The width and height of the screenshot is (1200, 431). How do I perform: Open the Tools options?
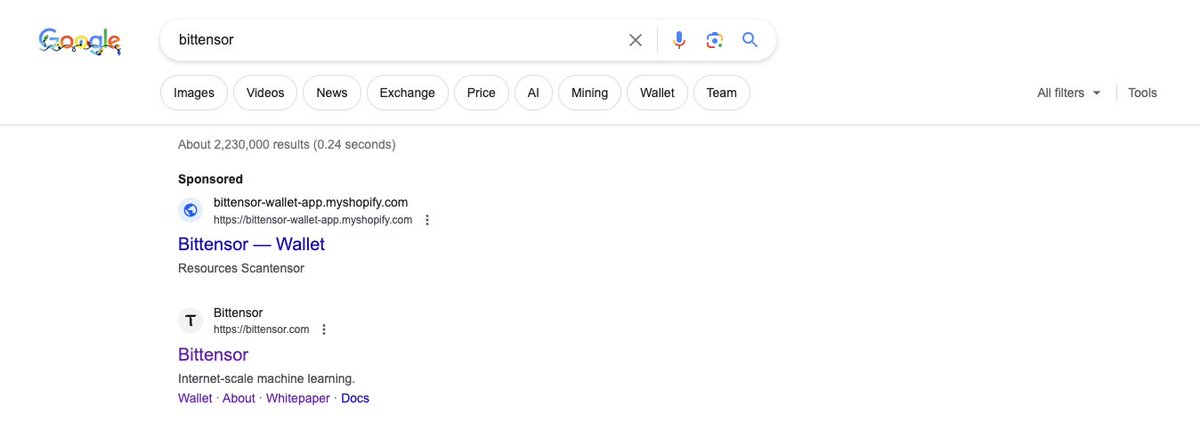(1142, 93)
